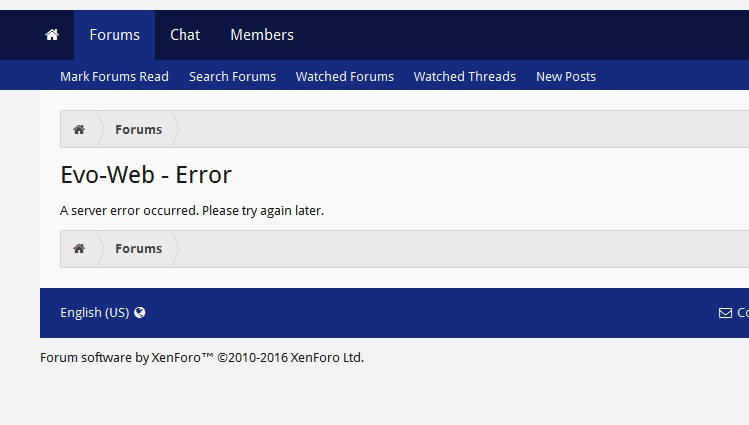The image size is (749, 425).
Task: Open the Forums tab
Action: click(x=114, y=35)
